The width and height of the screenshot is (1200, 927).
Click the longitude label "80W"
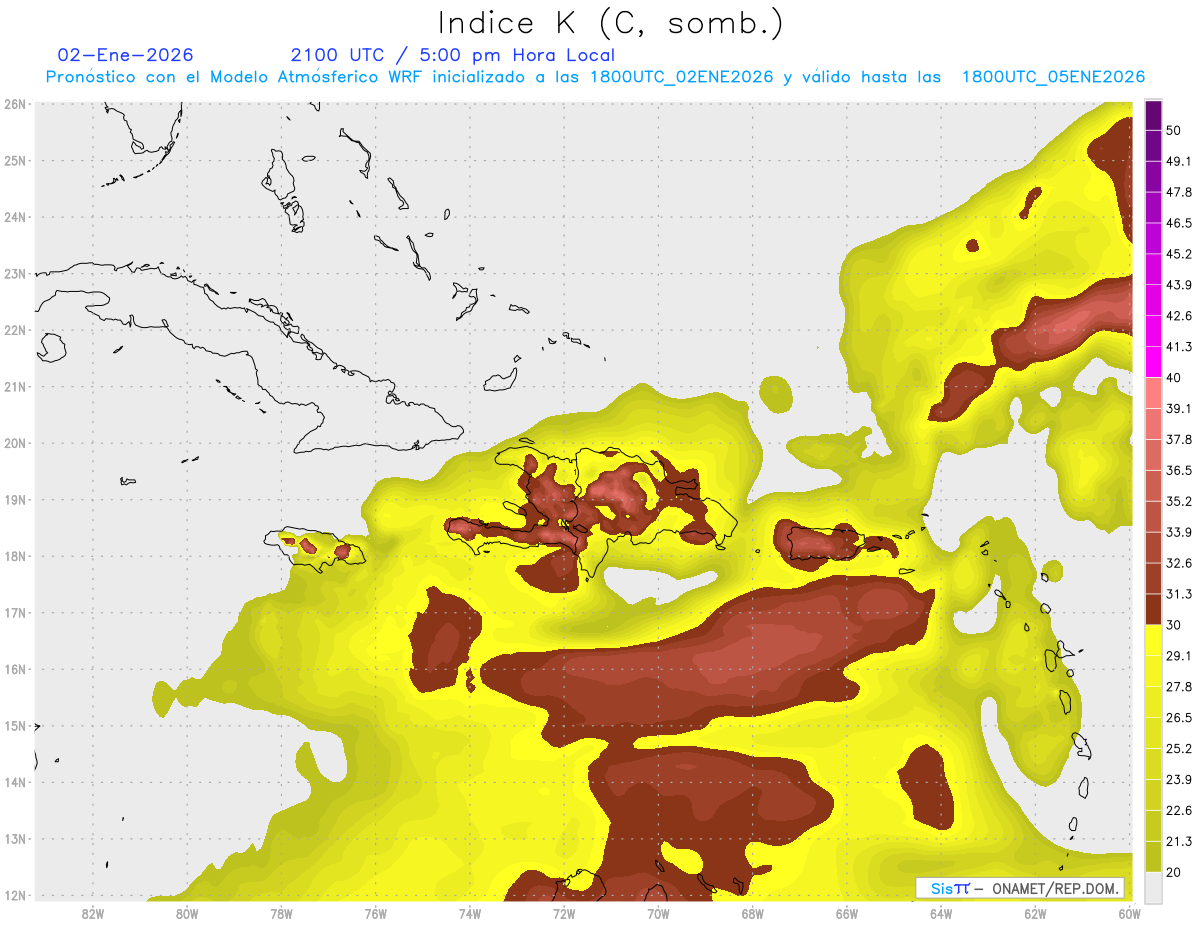click(186, 914)
